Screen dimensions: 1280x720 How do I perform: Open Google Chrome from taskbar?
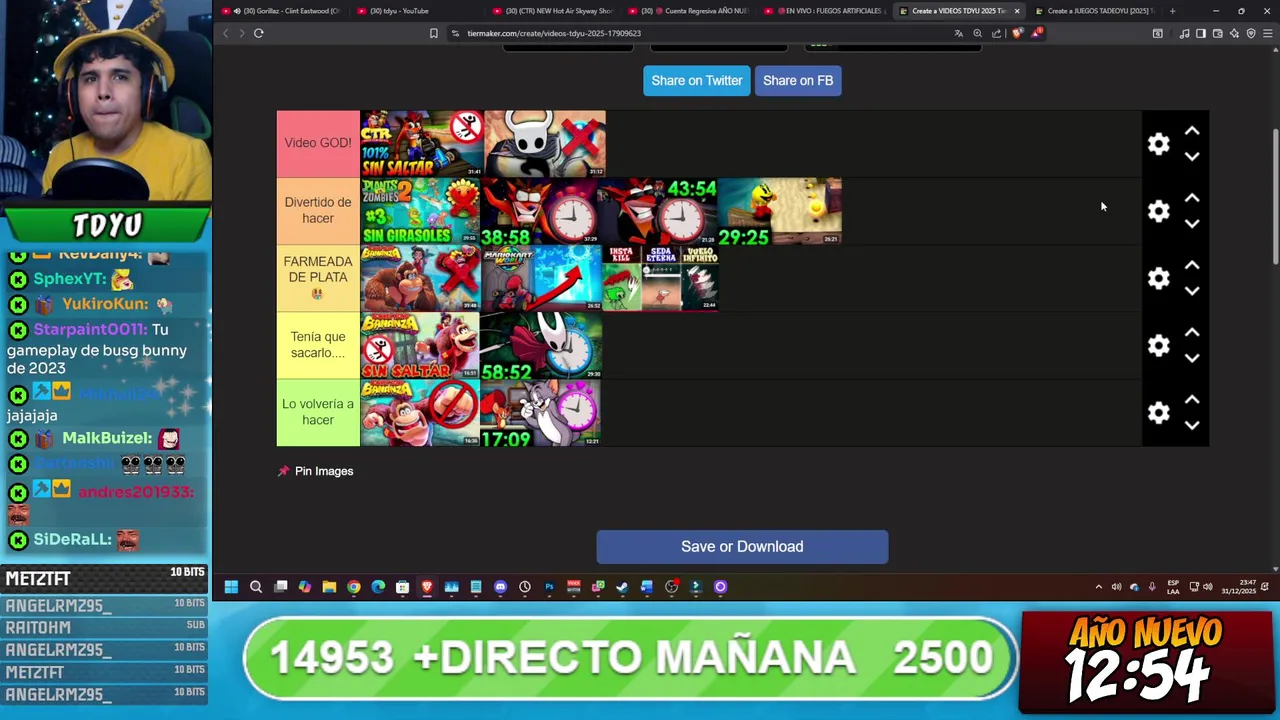354,587
